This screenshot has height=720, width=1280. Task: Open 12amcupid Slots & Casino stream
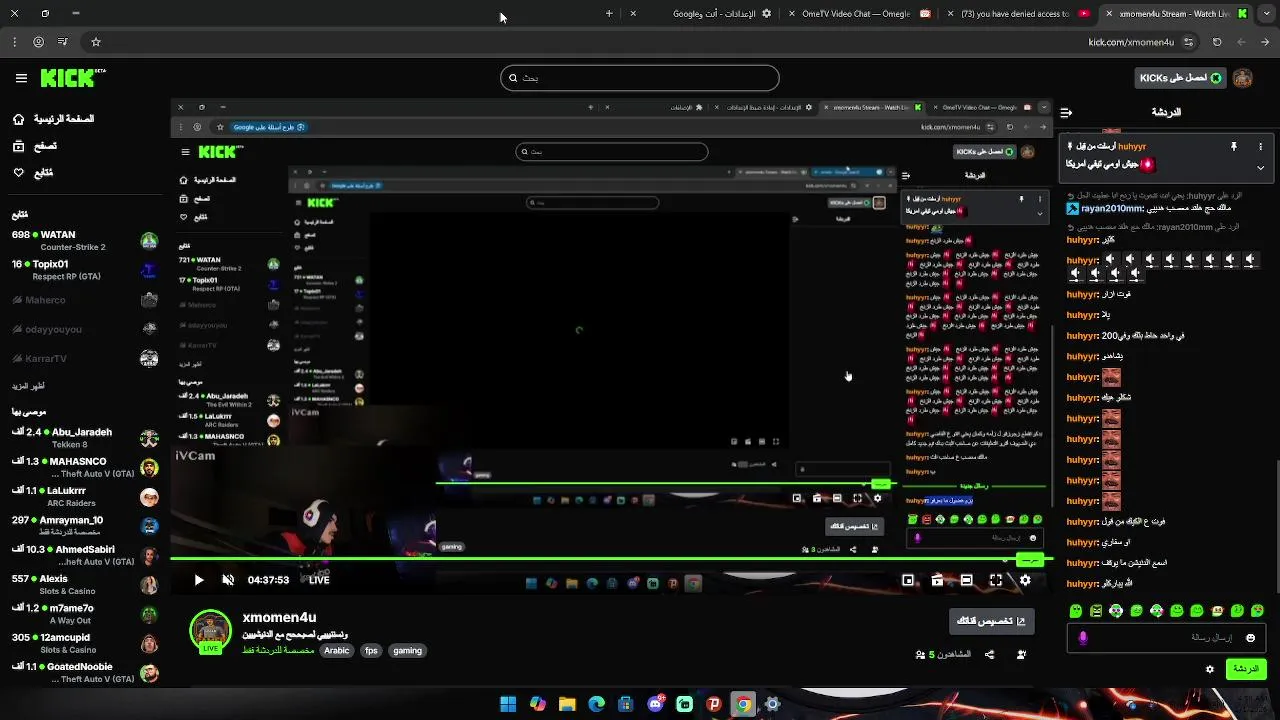[x=85, y=643]
